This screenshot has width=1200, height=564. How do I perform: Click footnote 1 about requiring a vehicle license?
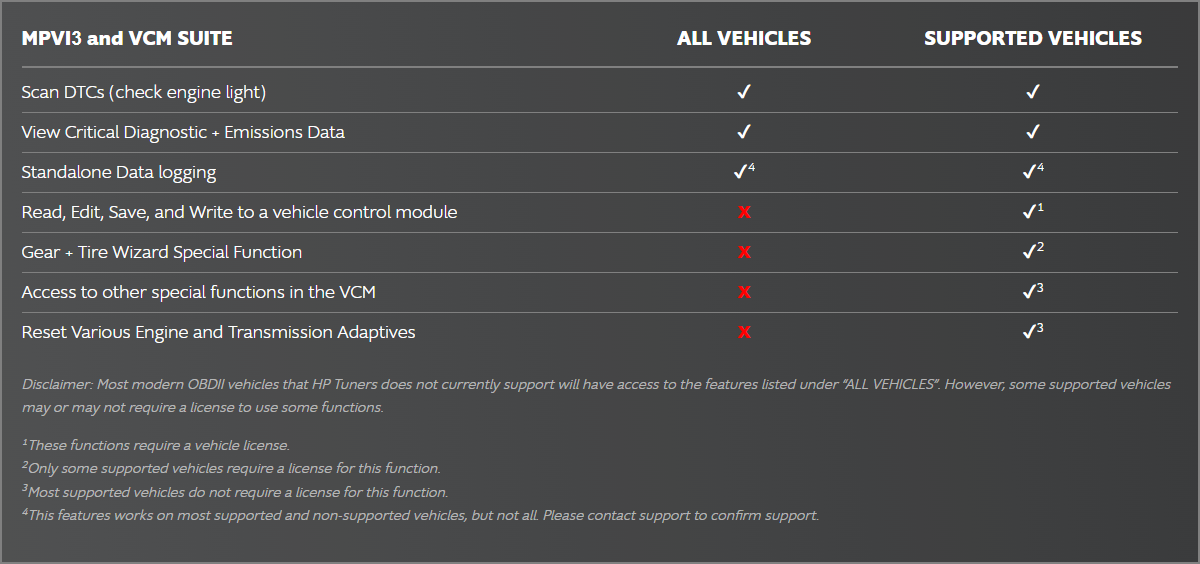click(x=156, y=445)
